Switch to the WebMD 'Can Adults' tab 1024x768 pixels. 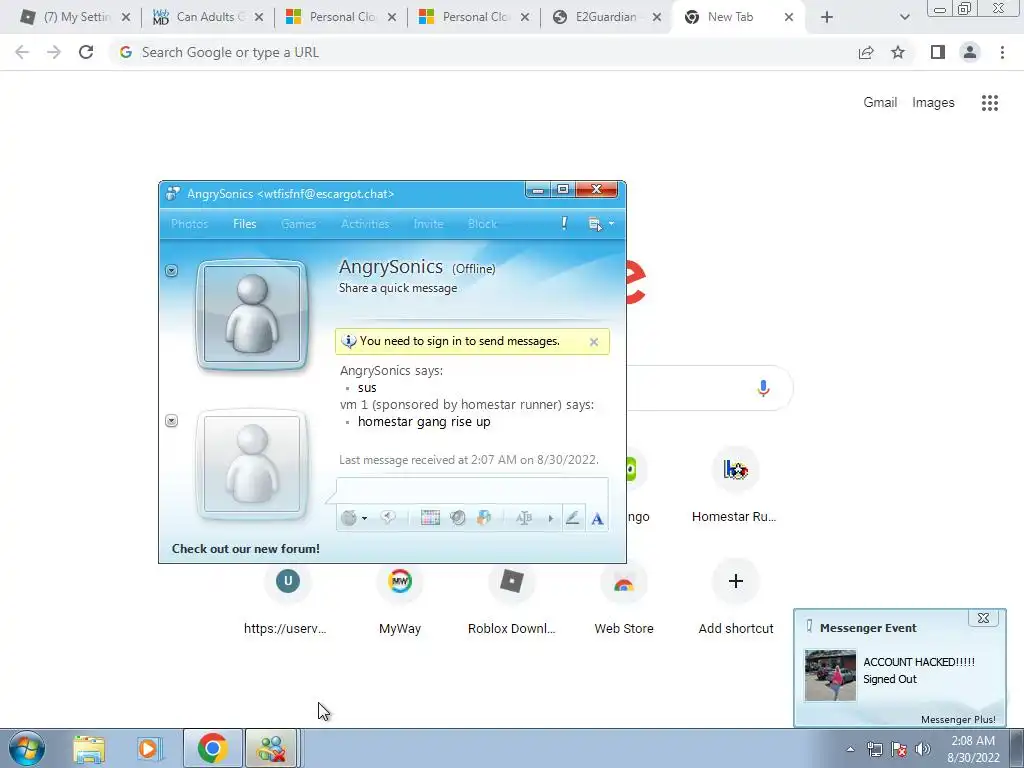coord(208,17)
